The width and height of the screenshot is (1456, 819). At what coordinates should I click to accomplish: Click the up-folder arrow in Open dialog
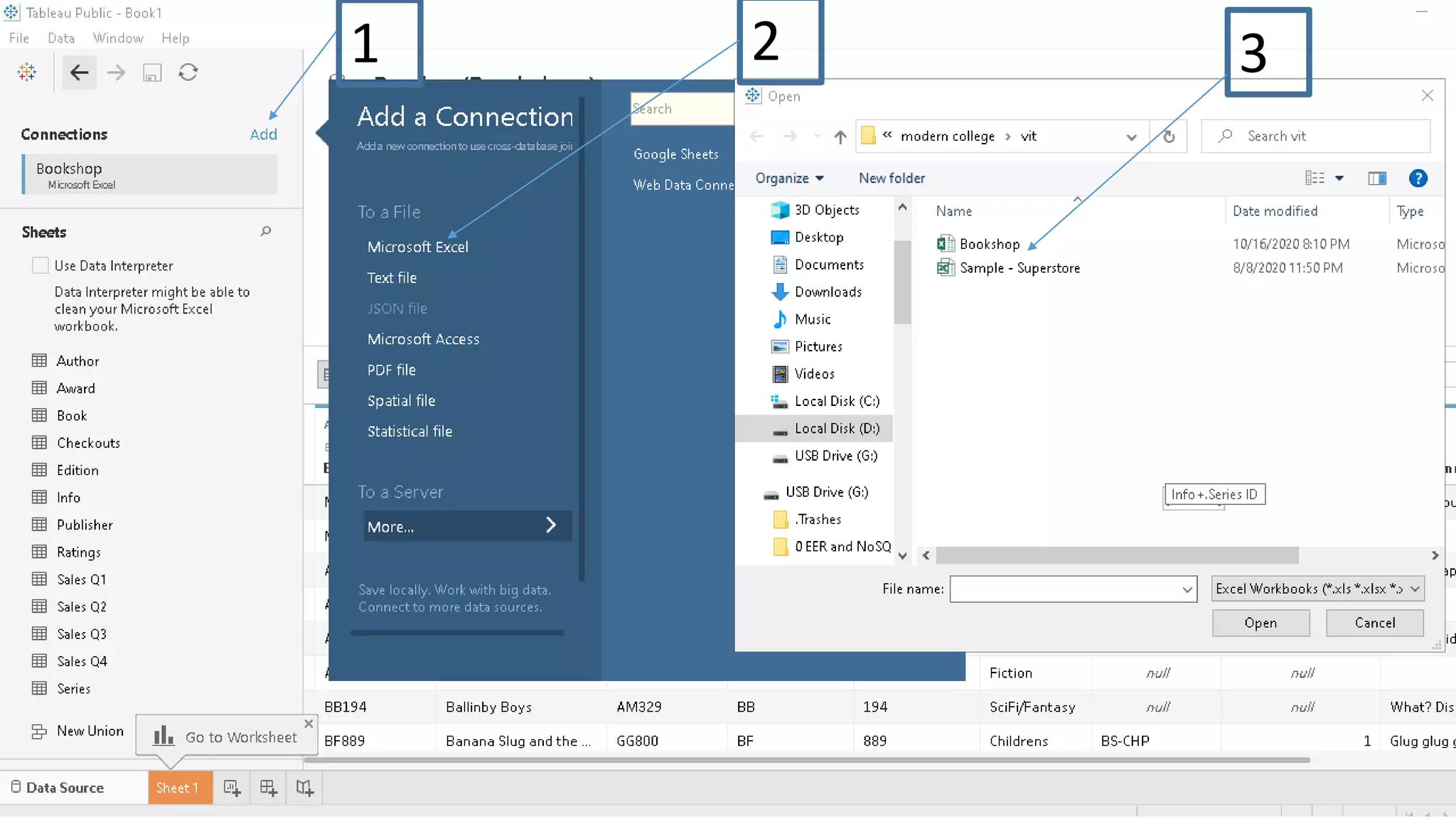coord(840,136)
